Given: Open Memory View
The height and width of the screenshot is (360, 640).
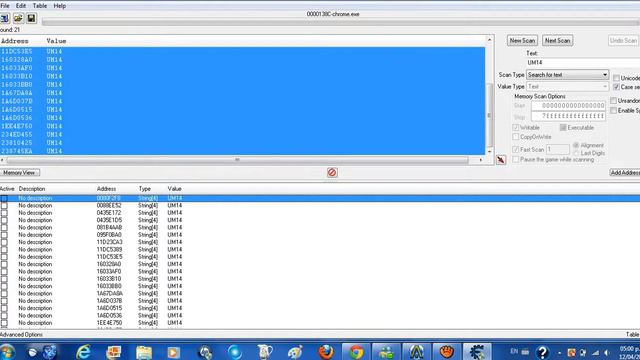Looking at the screenshot, I should [x=20, y=173].
